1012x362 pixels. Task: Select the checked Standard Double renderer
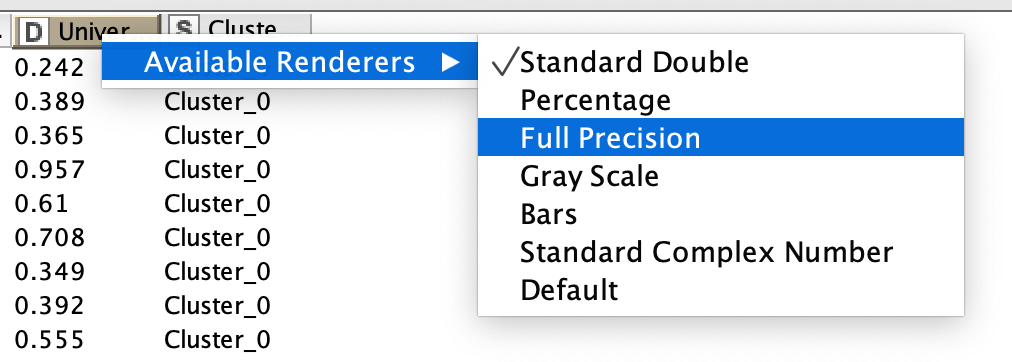(x=721, y=63)
